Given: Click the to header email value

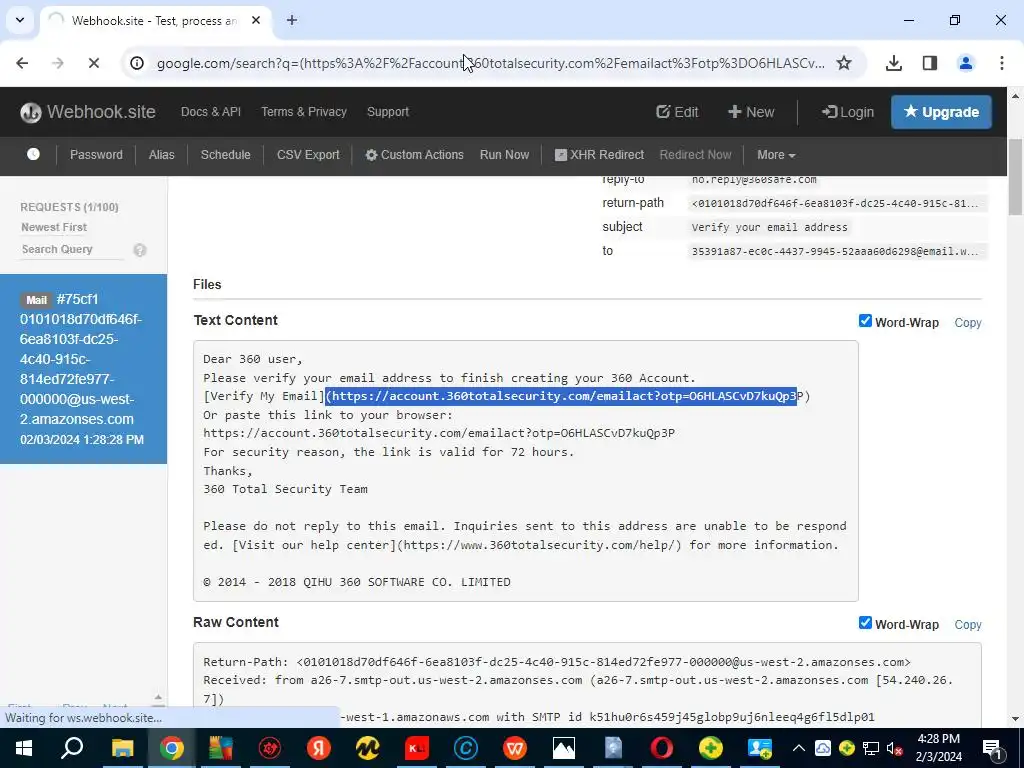Looking at the screenshot, I should (836, 251).
